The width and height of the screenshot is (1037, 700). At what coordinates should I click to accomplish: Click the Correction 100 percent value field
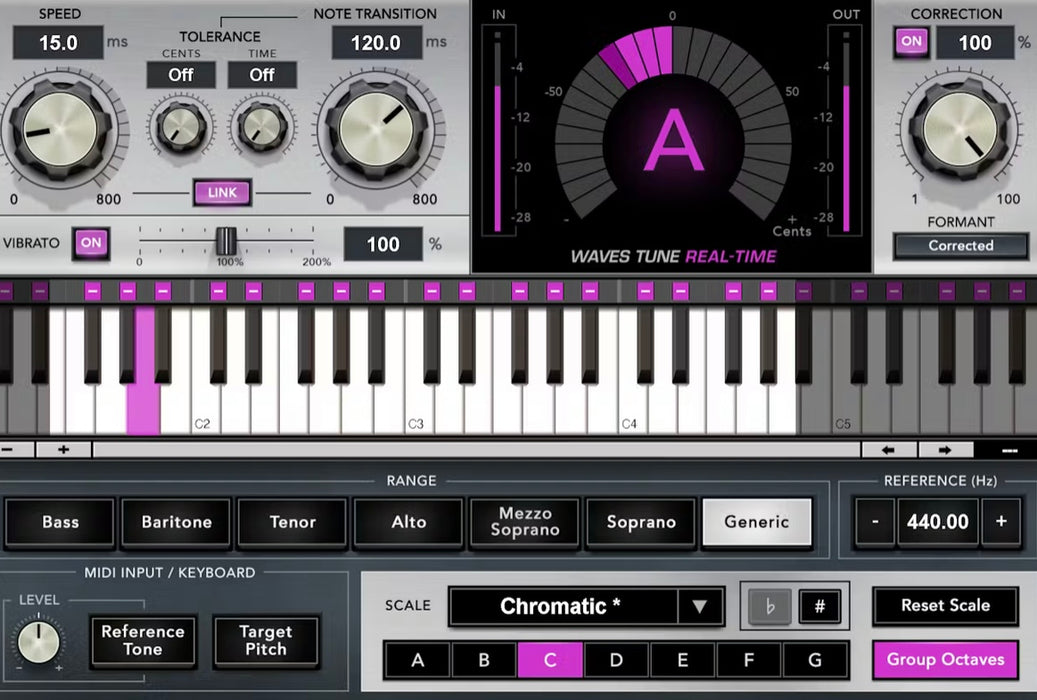(975, 43)
